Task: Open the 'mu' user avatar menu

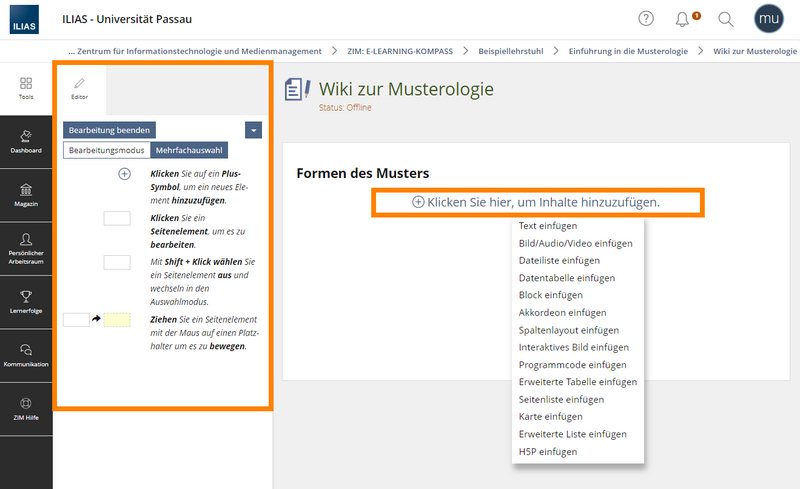Action: [769, 19]
